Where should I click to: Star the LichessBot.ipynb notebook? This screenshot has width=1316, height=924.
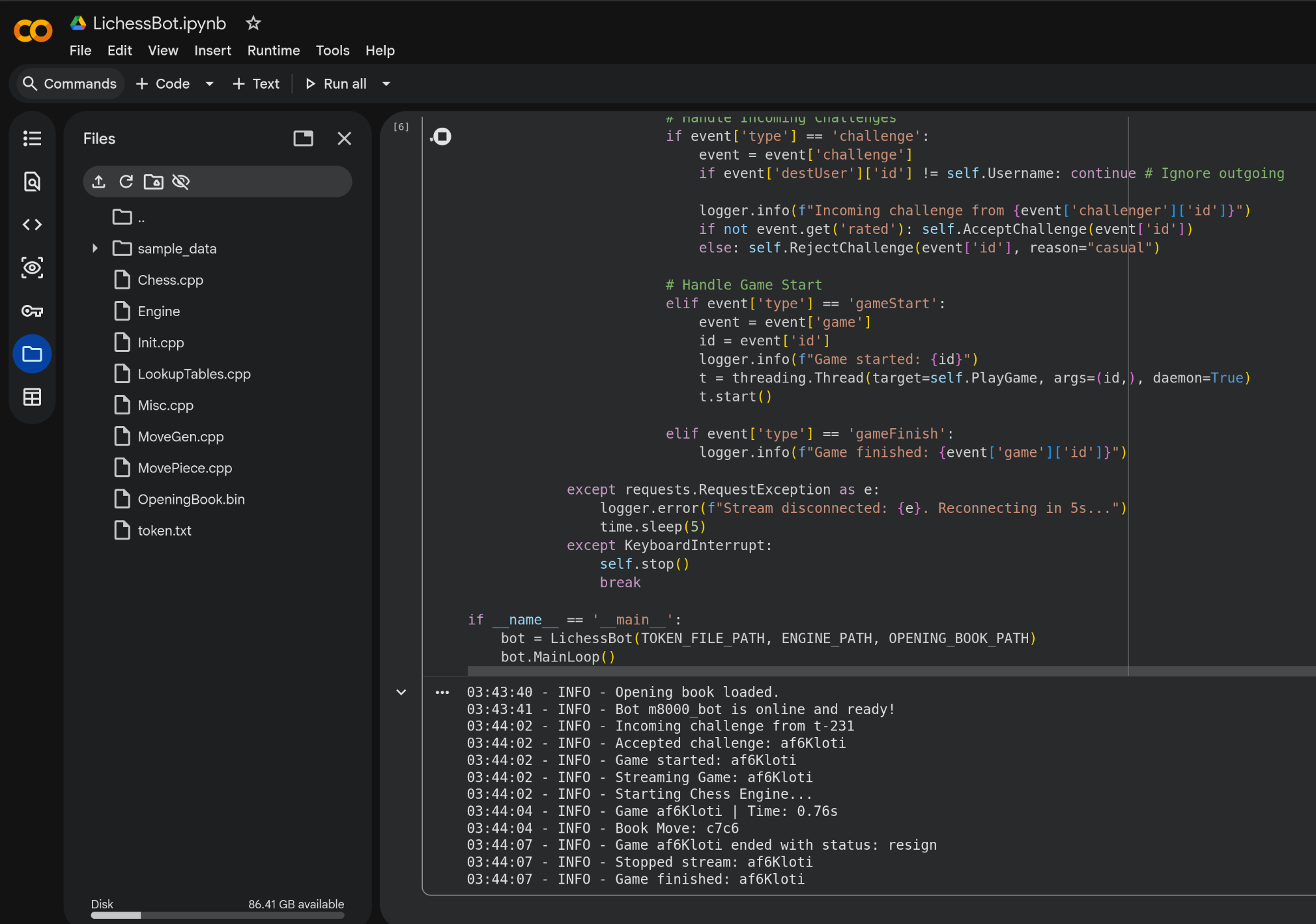(253, 23)
